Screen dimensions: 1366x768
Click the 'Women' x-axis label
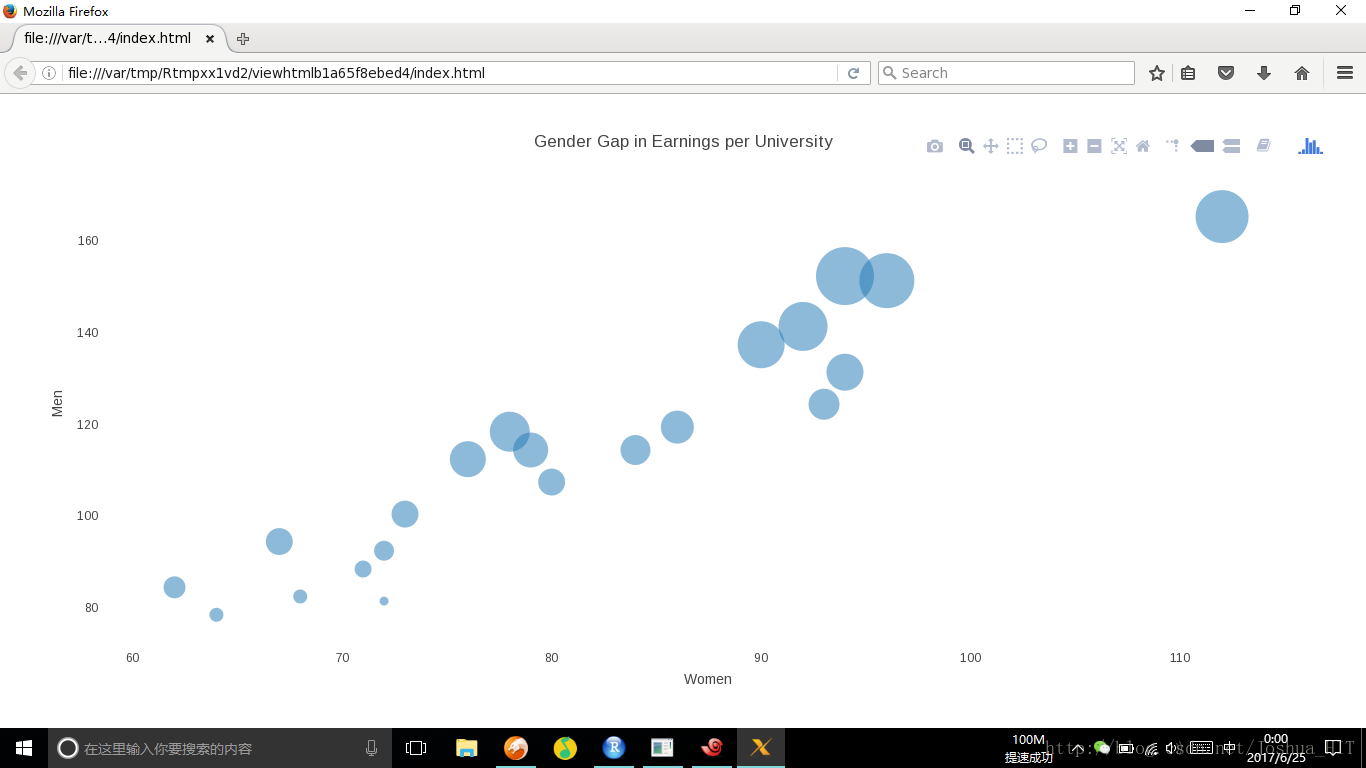pyautogui.click(x=708, y=679)
